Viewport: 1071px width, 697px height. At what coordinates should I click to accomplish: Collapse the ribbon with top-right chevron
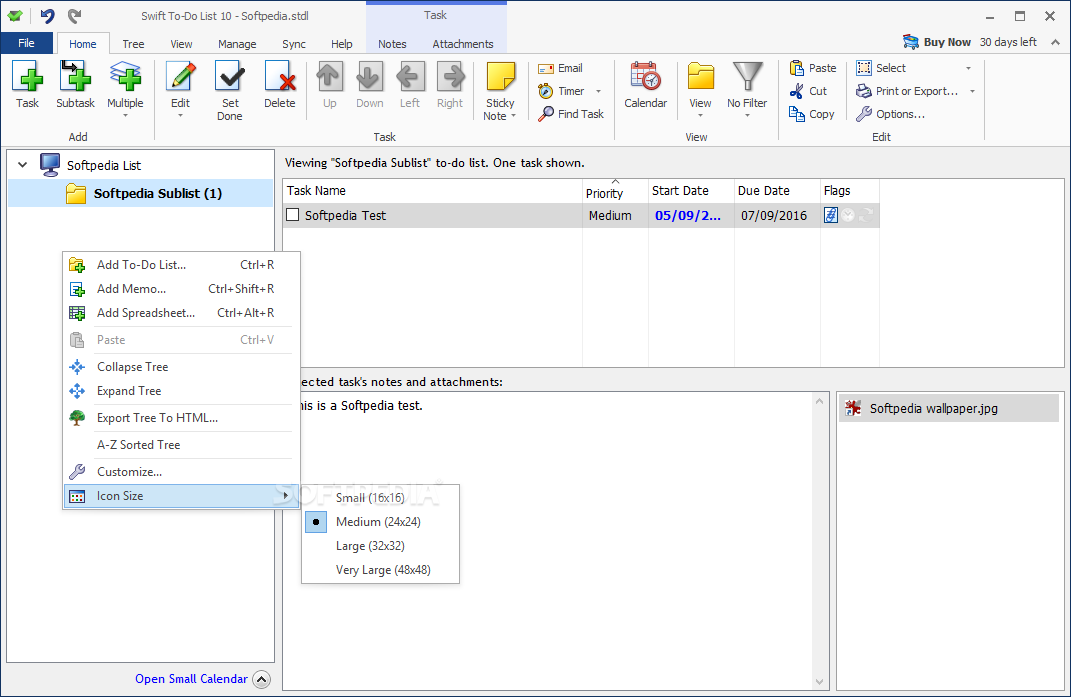click(1055, 42)
